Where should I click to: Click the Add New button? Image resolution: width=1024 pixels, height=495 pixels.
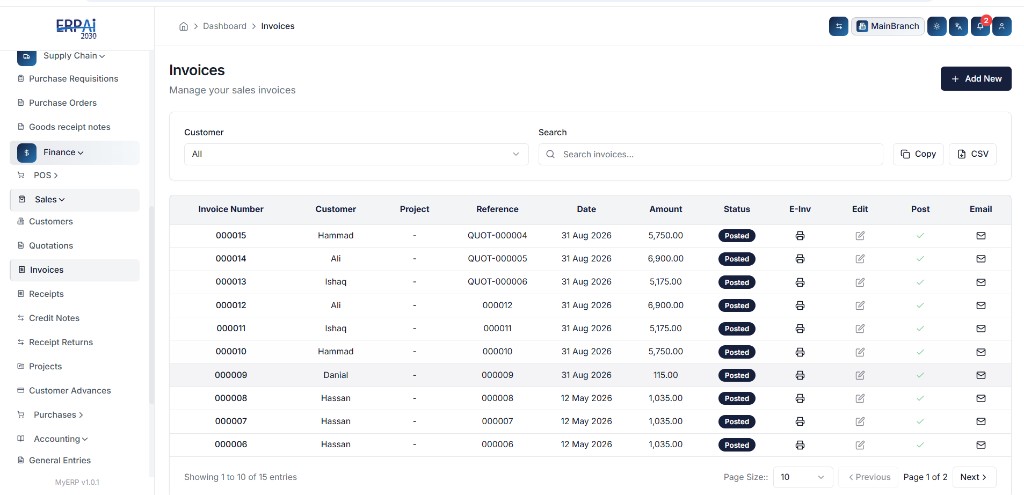tap(976, 79)
